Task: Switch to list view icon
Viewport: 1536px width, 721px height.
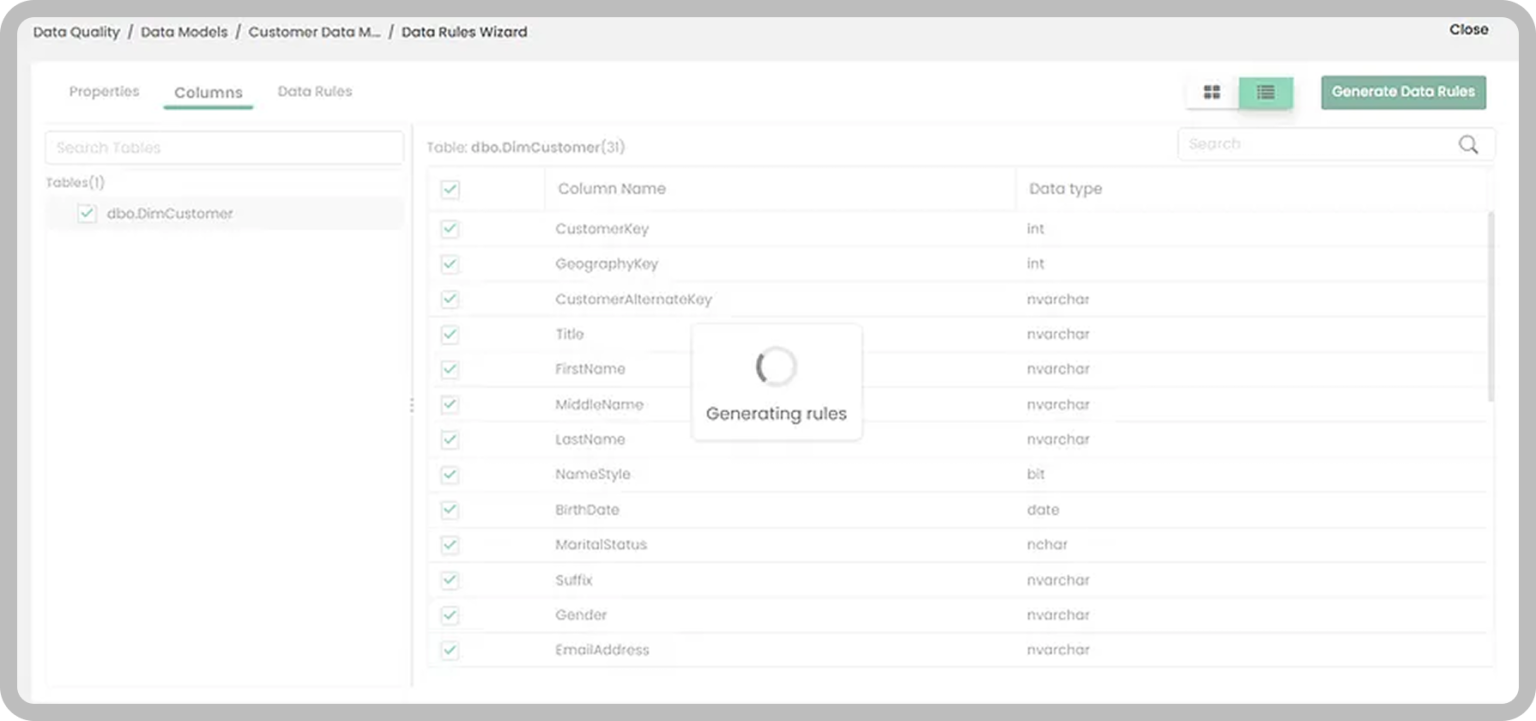Action: click(x=1266, y=92)
